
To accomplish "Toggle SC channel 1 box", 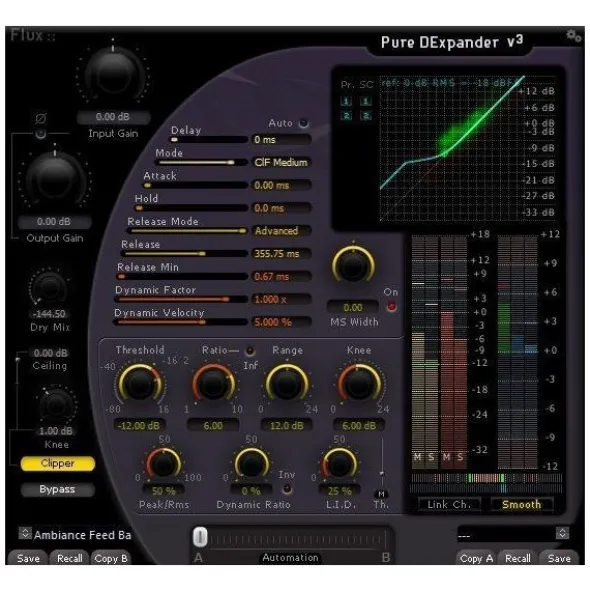I will point(365,101).
